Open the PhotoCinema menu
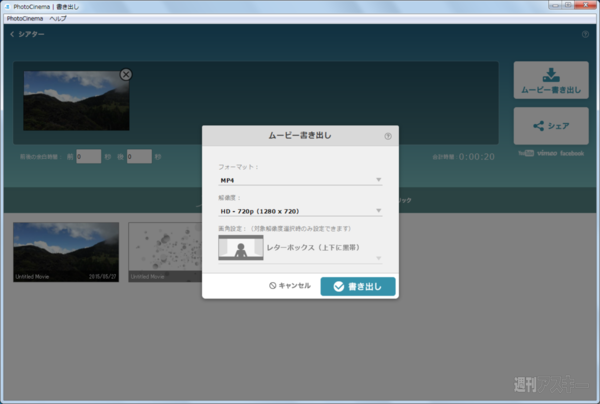600x404 pixels. click(x=25, y=18)
